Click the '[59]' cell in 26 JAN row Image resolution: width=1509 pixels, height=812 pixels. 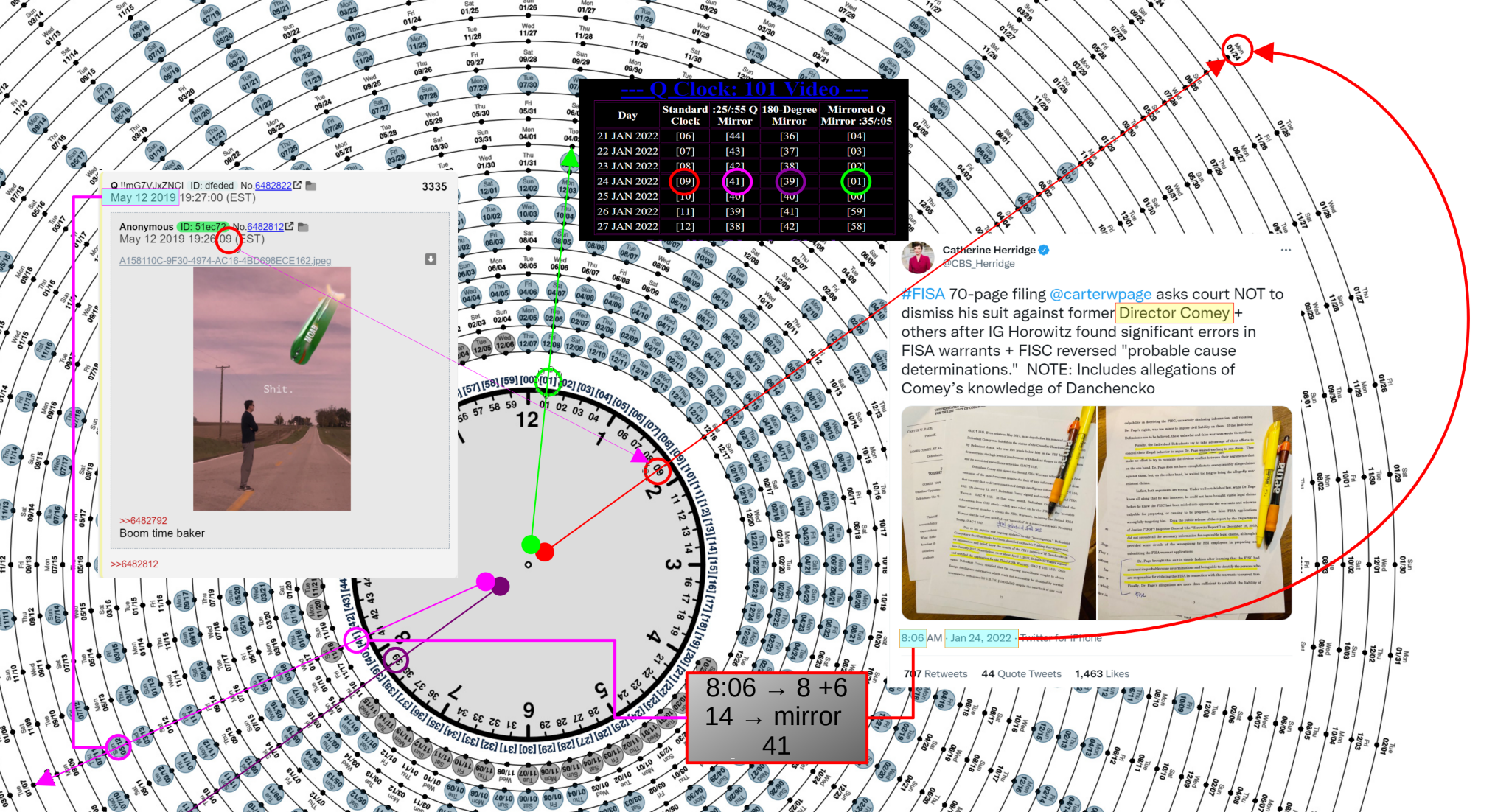856,211
